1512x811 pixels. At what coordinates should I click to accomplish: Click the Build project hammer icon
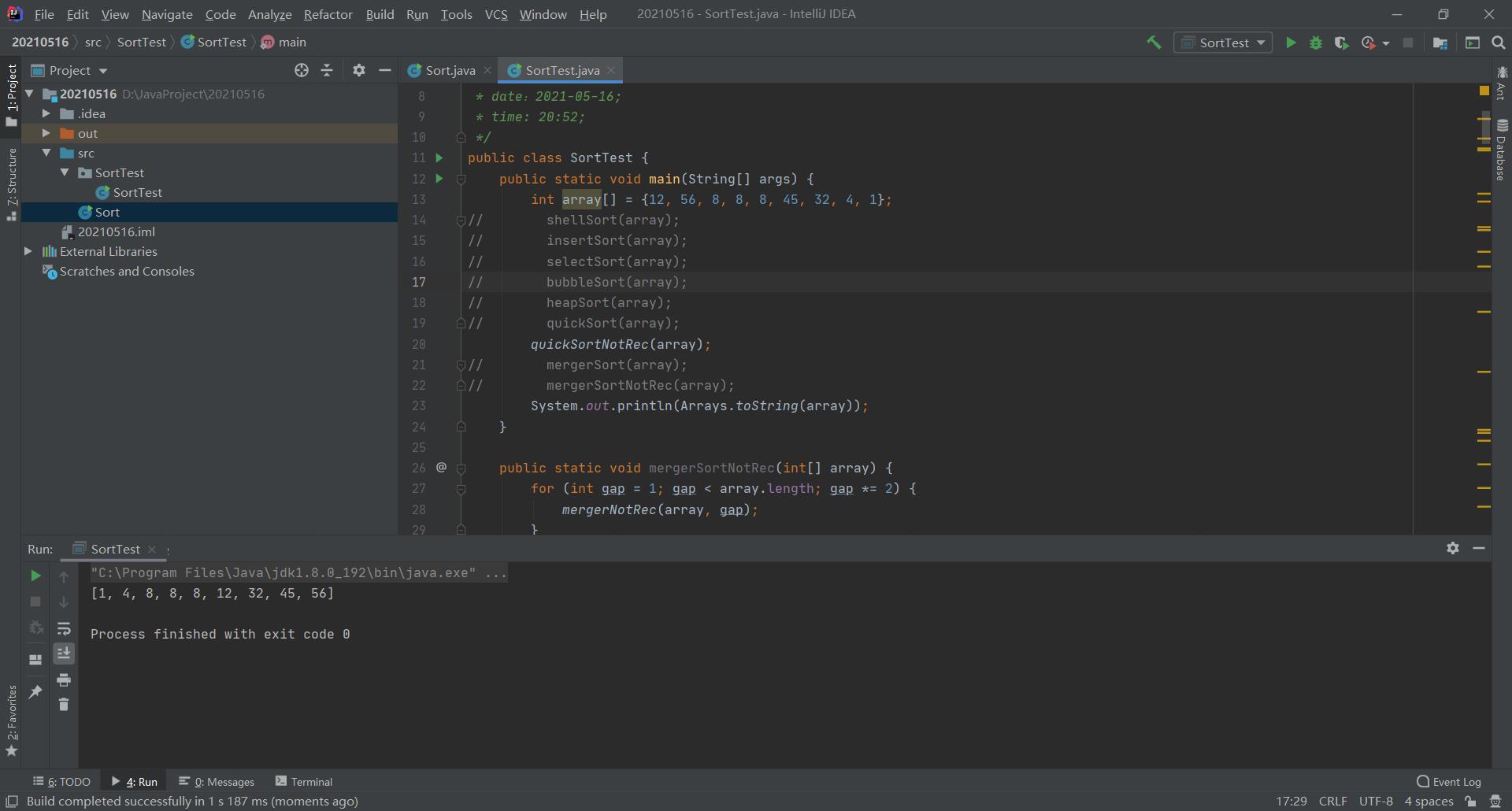[1154, 43]
